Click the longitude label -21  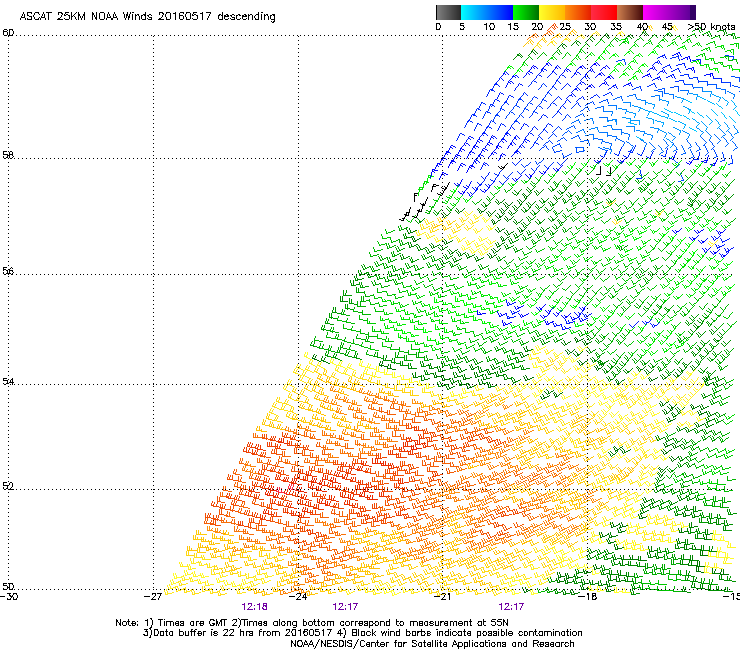[x=442, y=597]
